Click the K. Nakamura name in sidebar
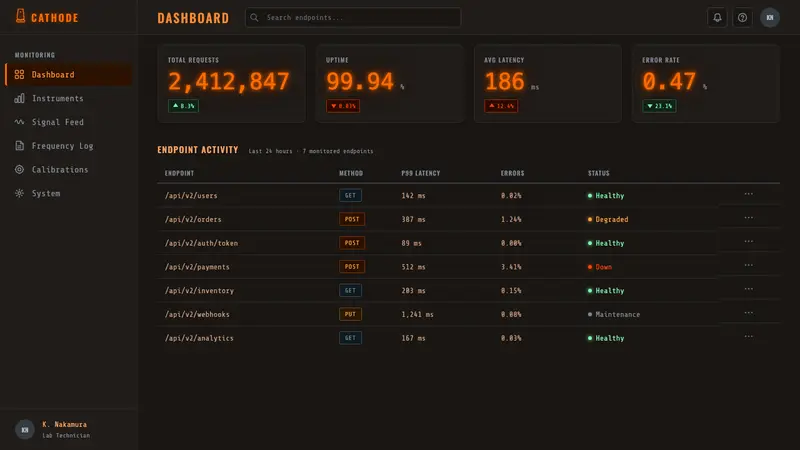Viewport: 800px width, 450px height. tap(64, 424)
